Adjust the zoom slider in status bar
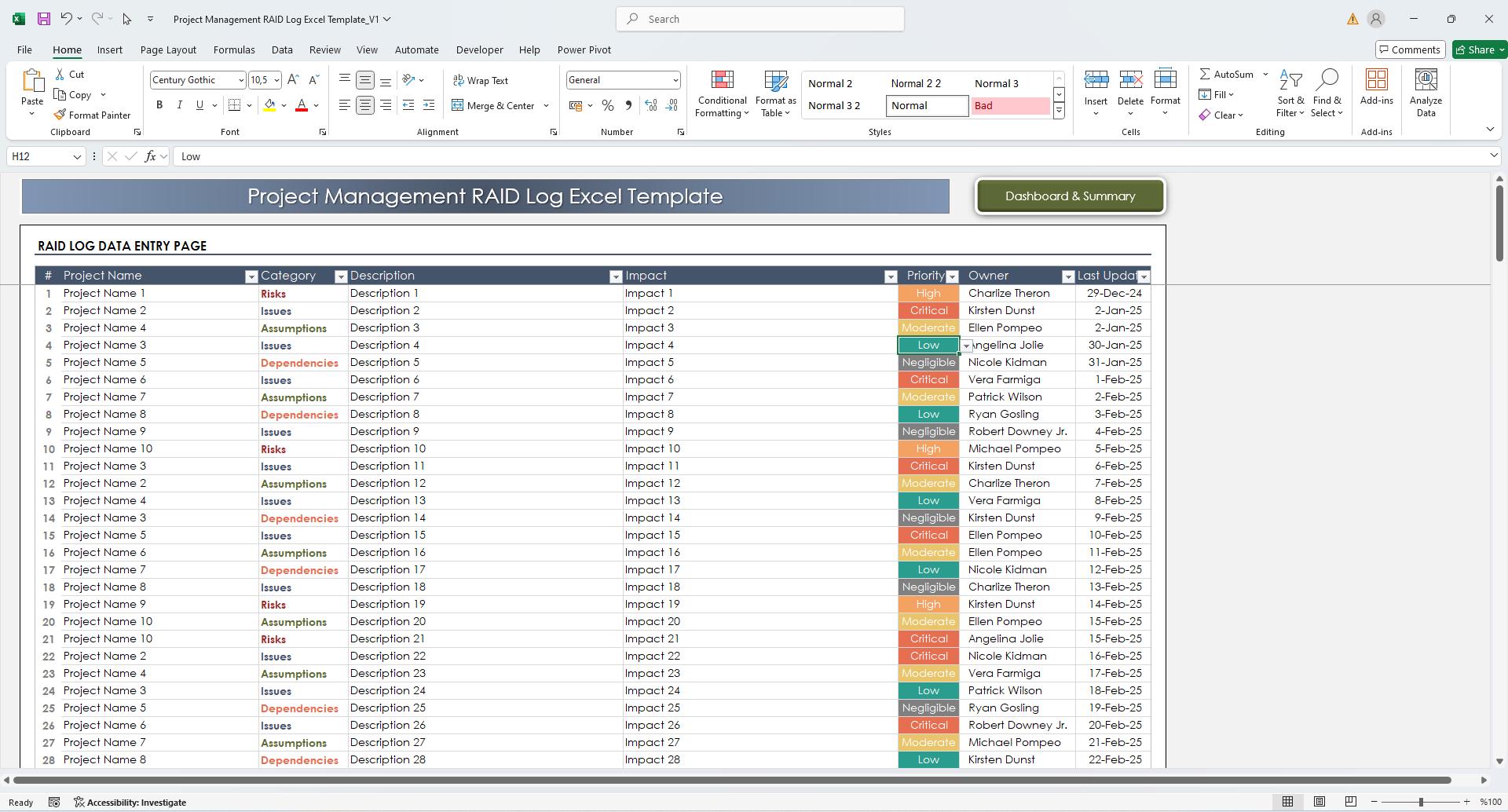 1421,802
